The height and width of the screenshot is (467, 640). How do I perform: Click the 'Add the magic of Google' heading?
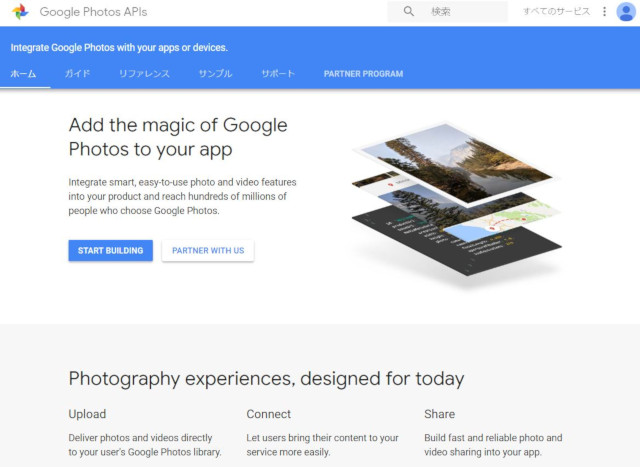click(178, 137)
